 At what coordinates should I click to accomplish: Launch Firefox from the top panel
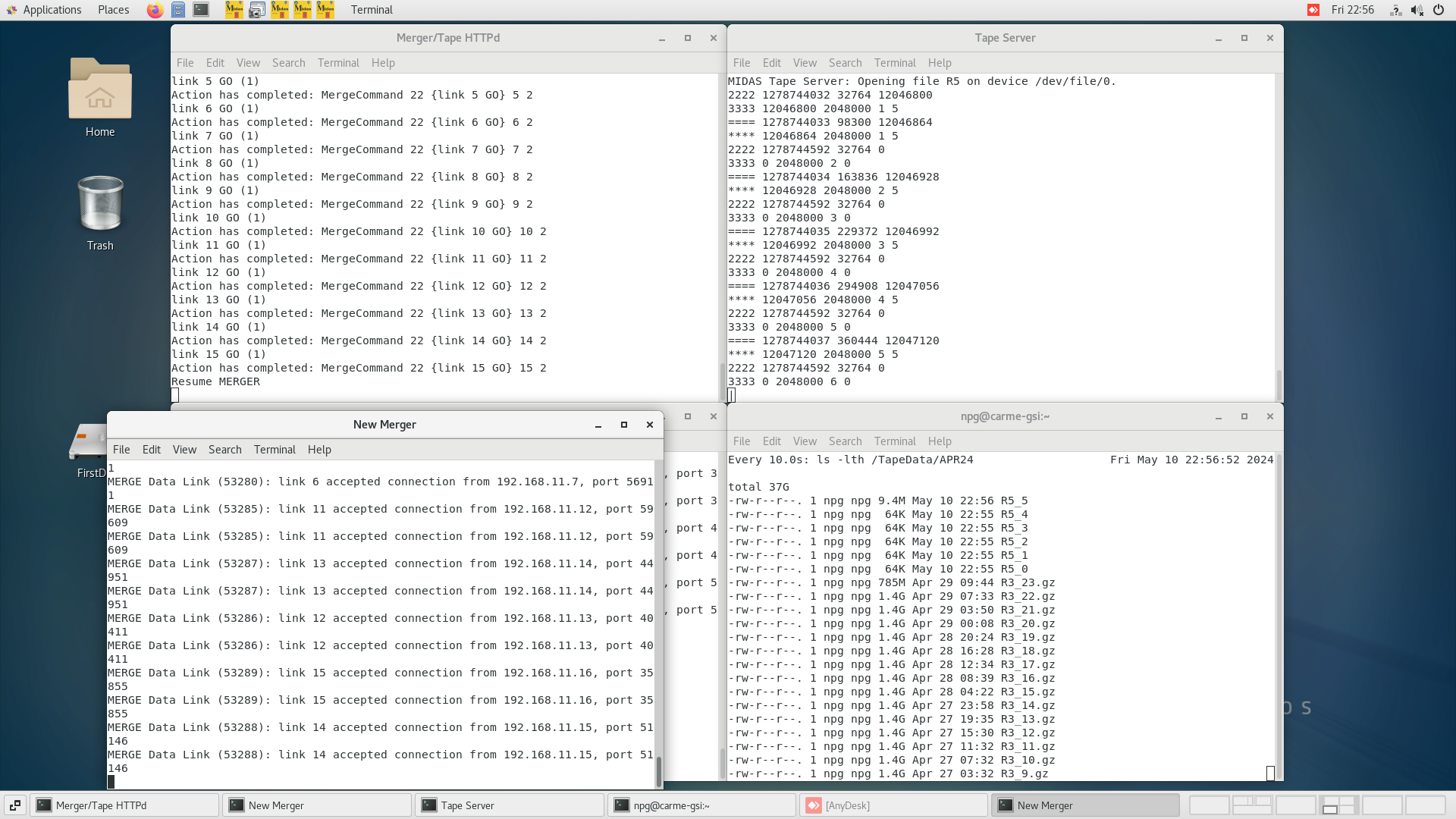tap(155, 10)
